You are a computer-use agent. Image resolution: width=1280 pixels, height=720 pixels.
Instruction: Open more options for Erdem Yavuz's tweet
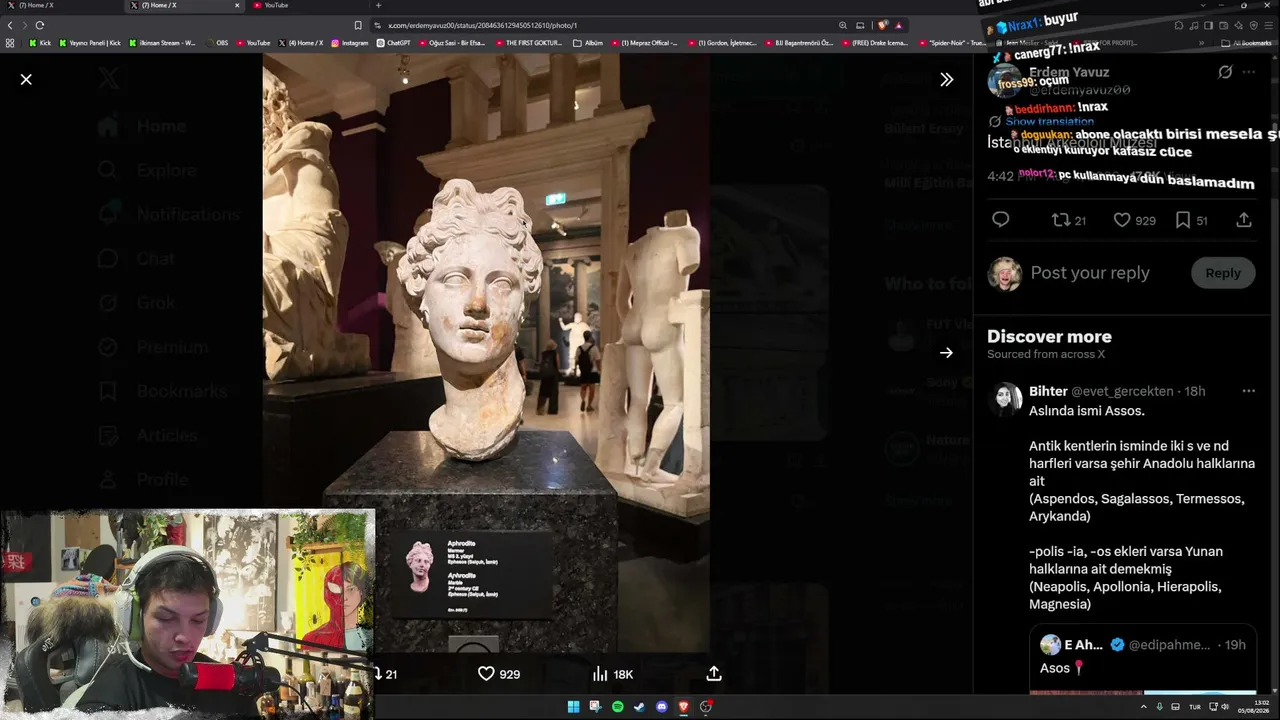[x=1248, y=72]
